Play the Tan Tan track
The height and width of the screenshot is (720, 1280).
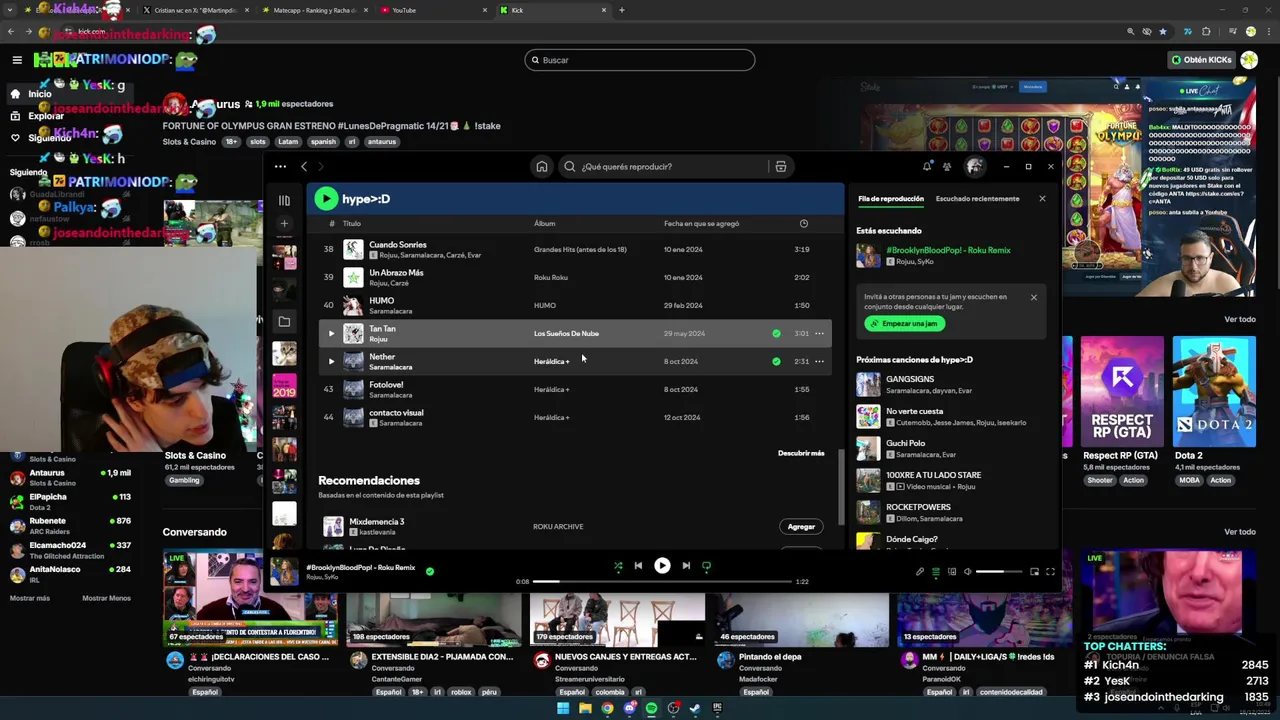pos(331,334)
